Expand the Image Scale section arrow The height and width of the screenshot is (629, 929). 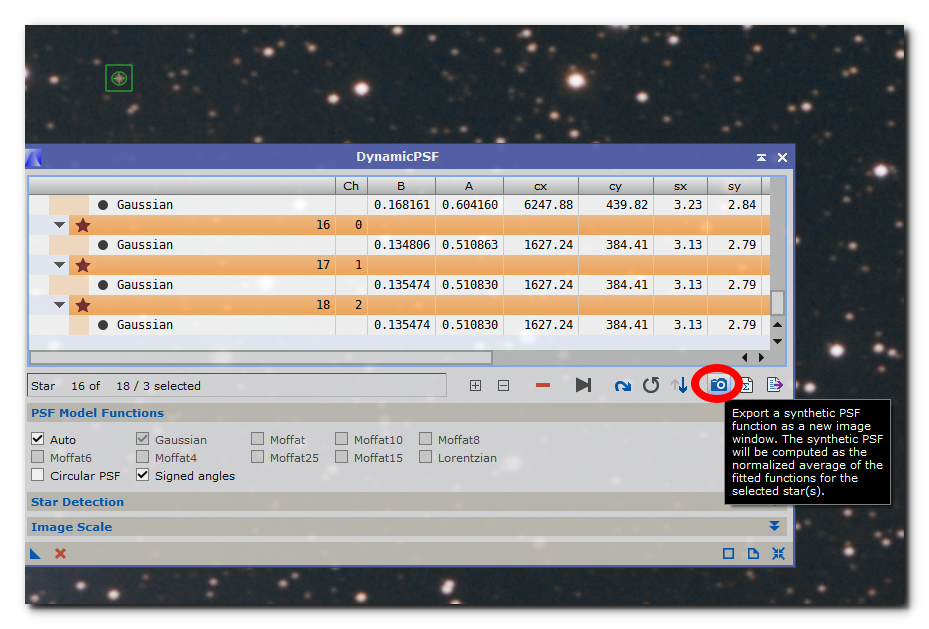(774, 526)
